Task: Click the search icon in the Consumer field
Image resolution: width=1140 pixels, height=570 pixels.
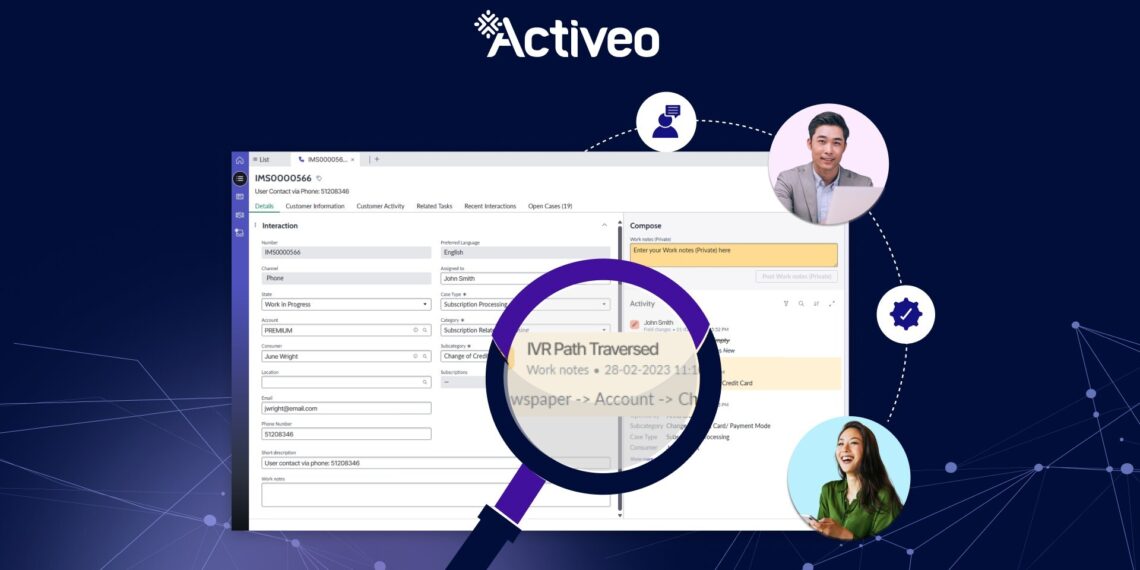Action: (x=425, y=356)
